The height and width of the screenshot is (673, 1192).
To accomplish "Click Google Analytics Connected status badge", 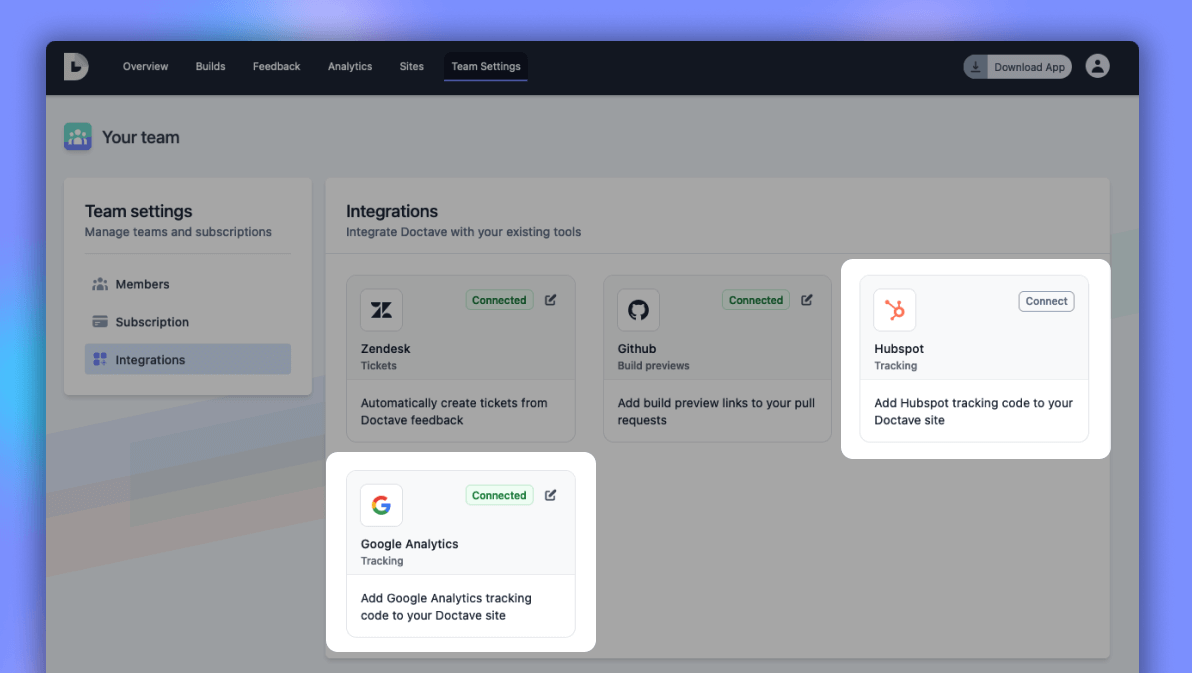I will point(499,495).
